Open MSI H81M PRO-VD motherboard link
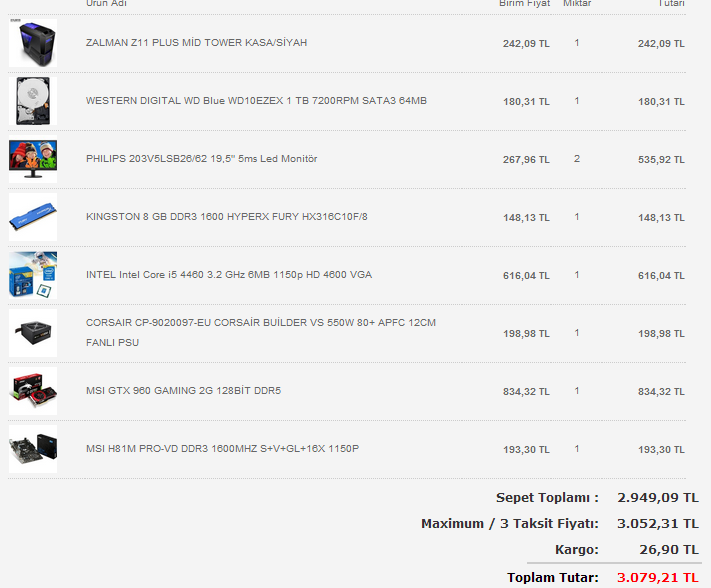Image resolution: width=711 pixels, height=588 pixels. point(222,449)
